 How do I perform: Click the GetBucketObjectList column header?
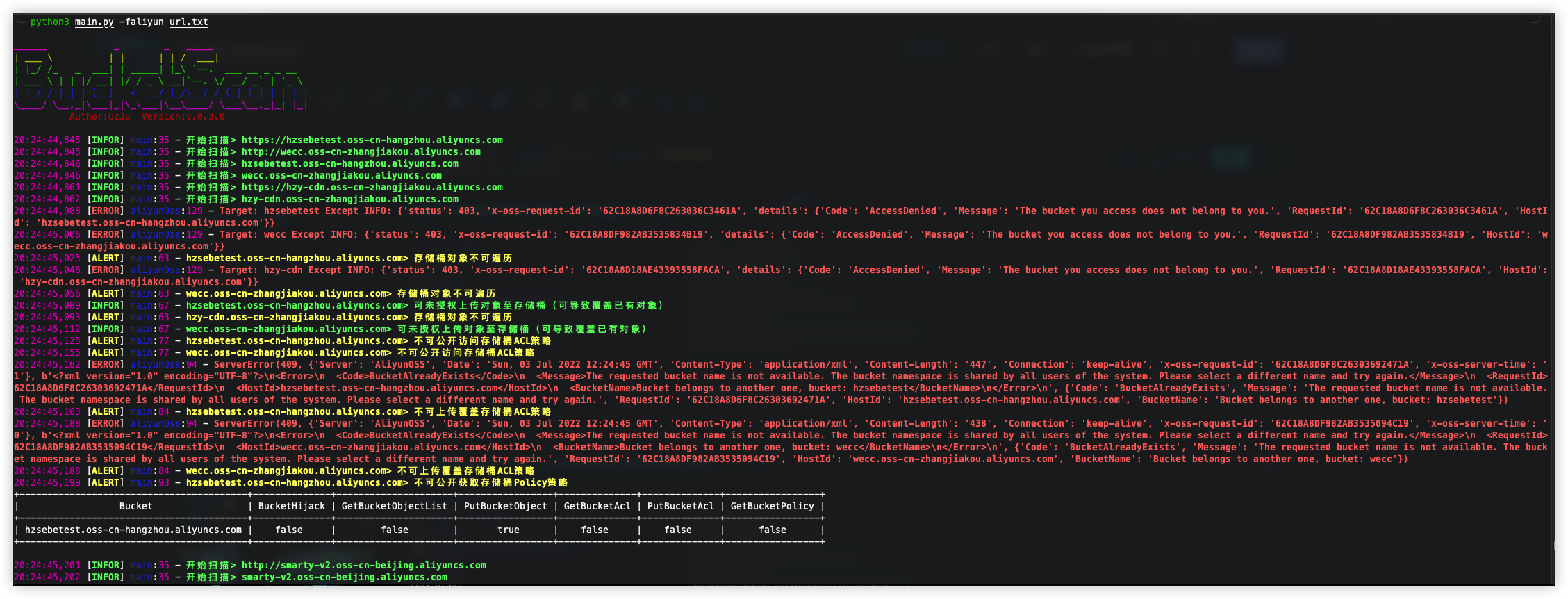395,507
